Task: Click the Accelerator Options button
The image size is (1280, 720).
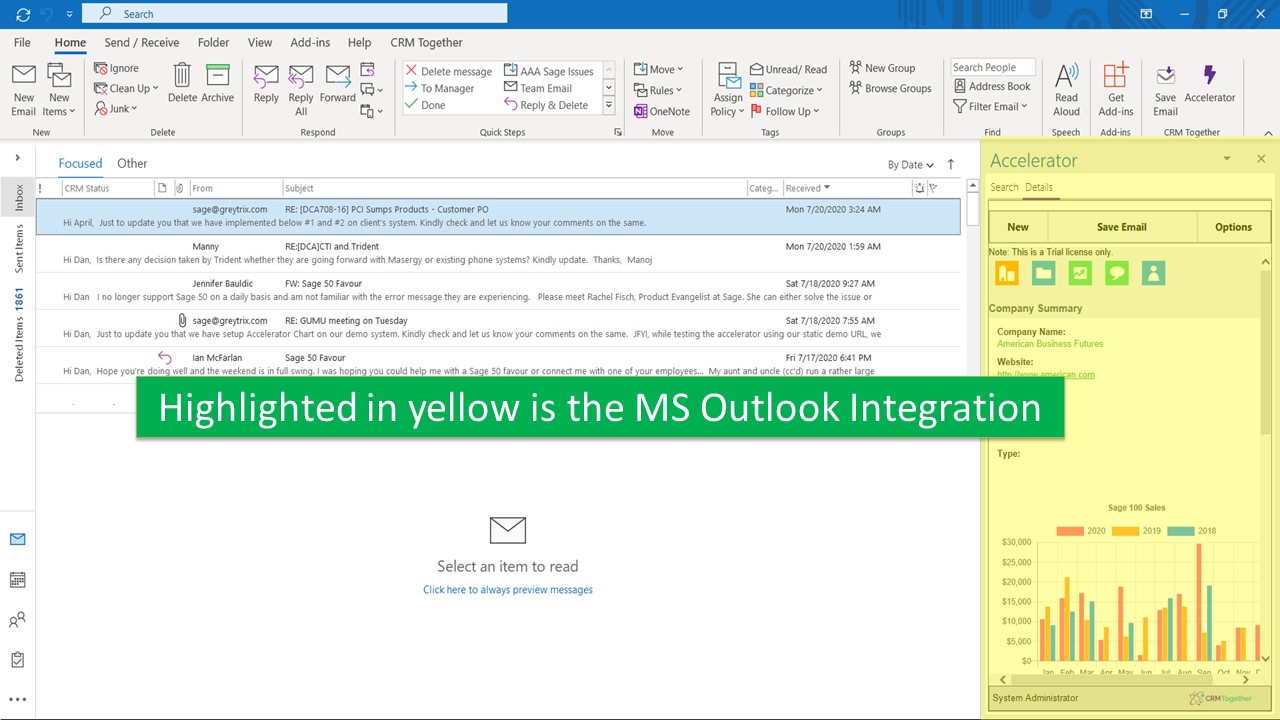Action: [1233, 227]
